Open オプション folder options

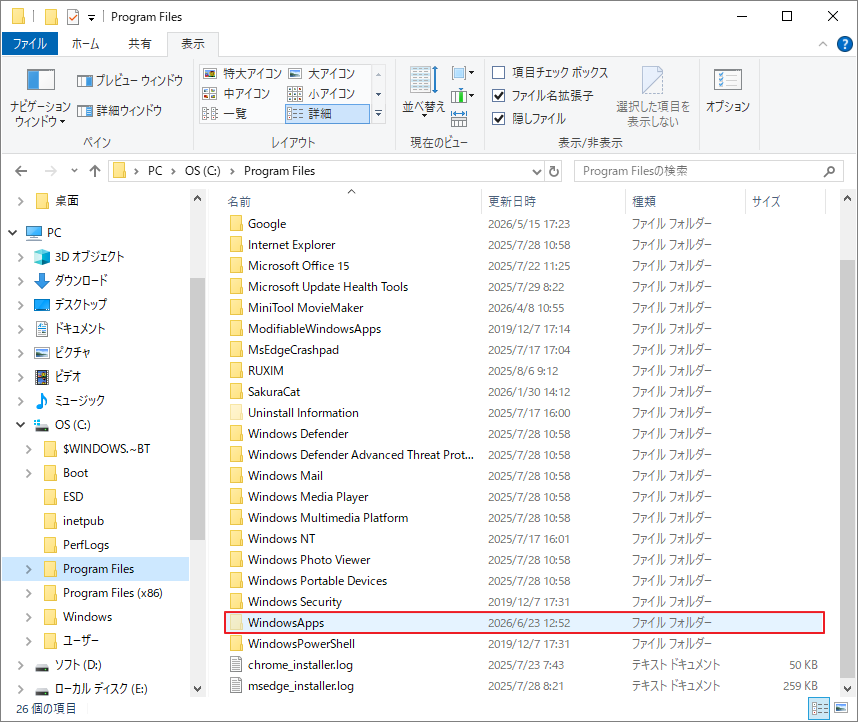[728, 92]
